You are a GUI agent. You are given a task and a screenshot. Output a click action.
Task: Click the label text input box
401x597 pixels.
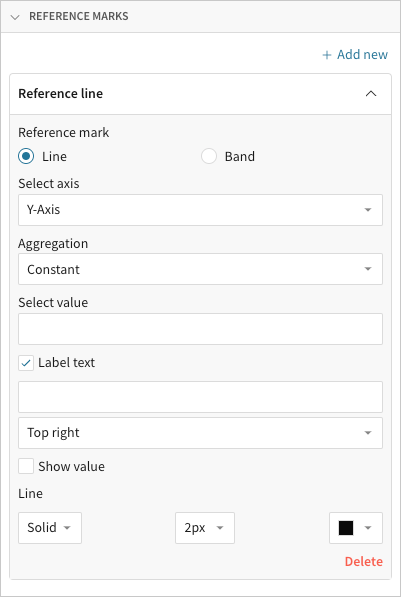(x=200, y=397)
